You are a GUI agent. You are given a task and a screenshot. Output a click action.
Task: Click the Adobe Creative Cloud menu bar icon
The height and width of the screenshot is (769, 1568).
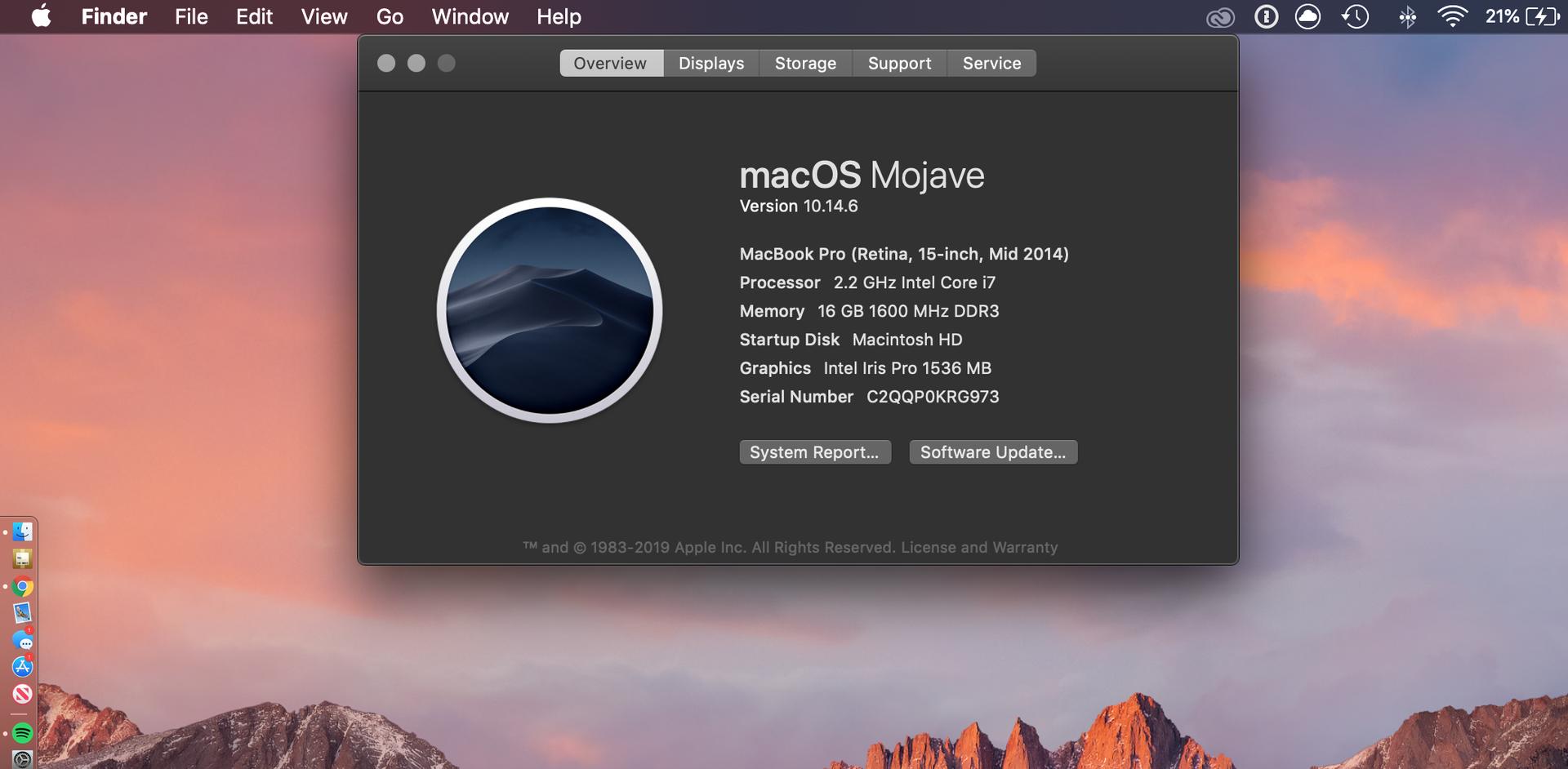point(1220,17)
